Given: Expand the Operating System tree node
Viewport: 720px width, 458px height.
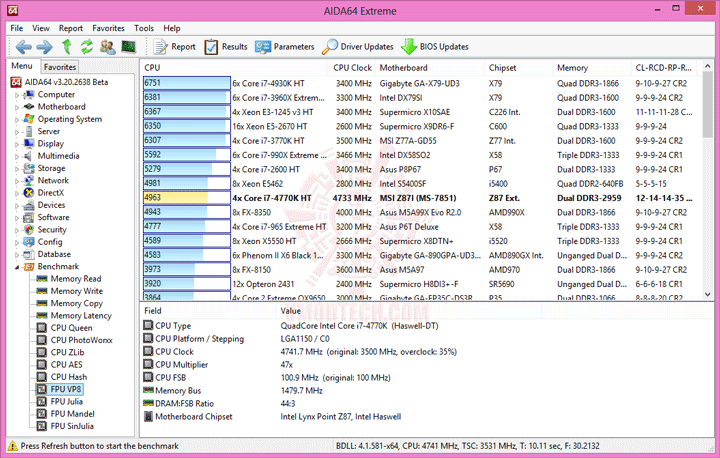Looking at the screenshot, I should tap(17, 120).
